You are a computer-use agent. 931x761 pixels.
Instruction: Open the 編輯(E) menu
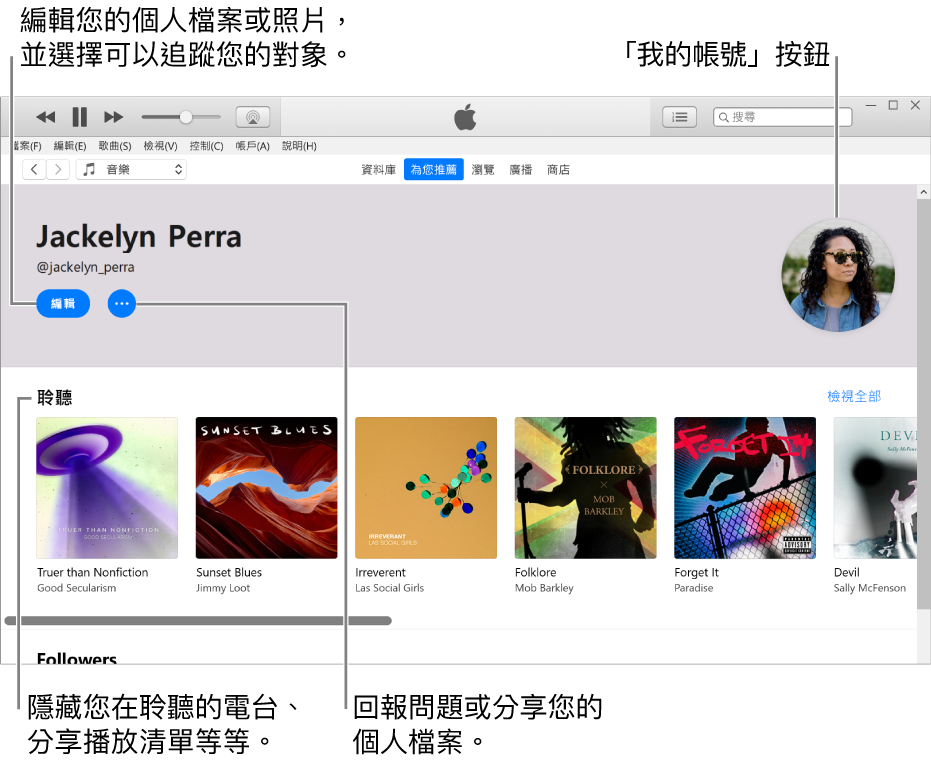[x=69, y=146]
